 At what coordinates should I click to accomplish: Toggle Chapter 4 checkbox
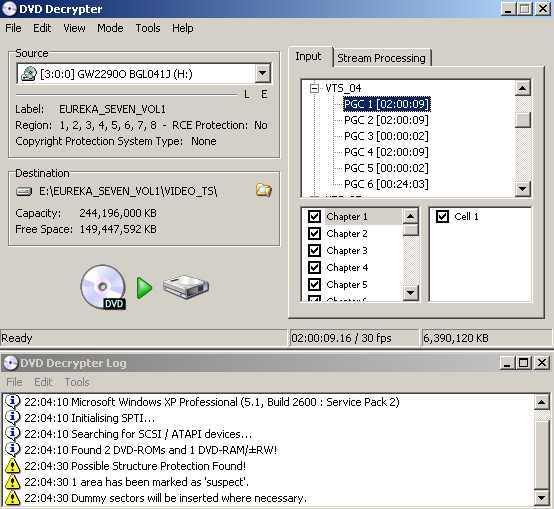coord(314,267)
